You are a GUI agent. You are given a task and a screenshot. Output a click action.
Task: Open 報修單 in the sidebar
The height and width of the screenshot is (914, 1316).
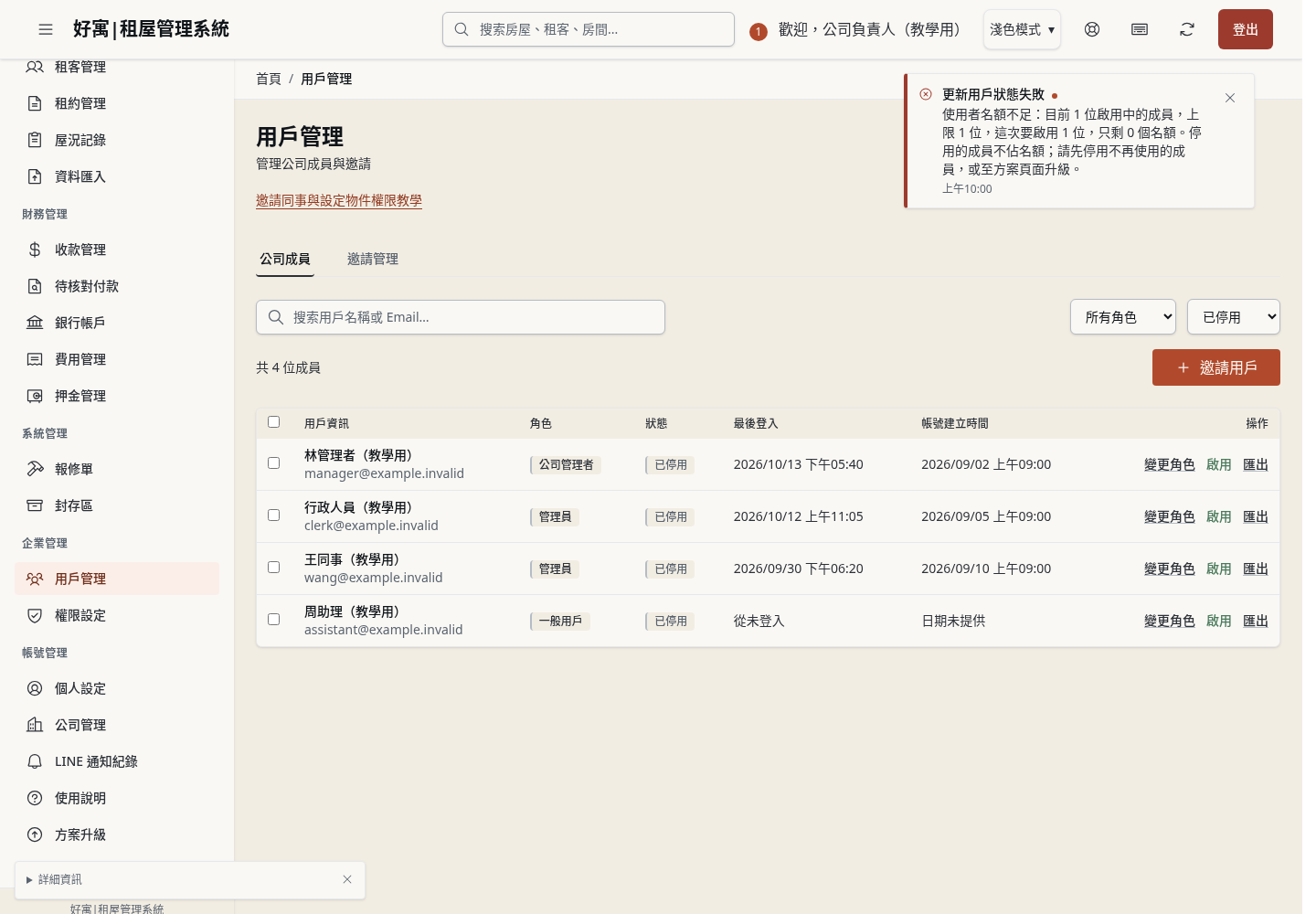pos(117,469)
